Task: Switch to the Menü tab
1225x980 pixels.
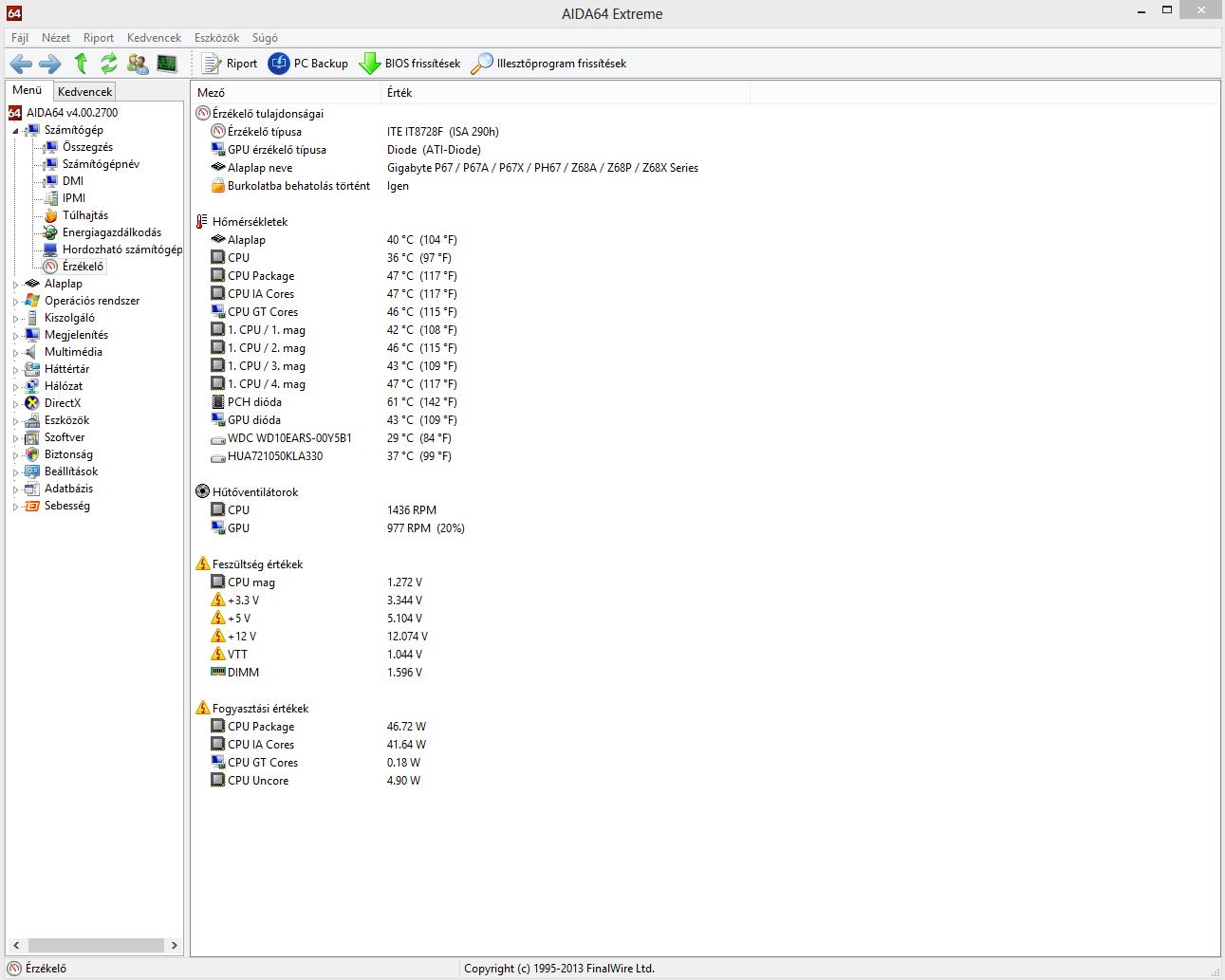Action: [x=28, y=90]
